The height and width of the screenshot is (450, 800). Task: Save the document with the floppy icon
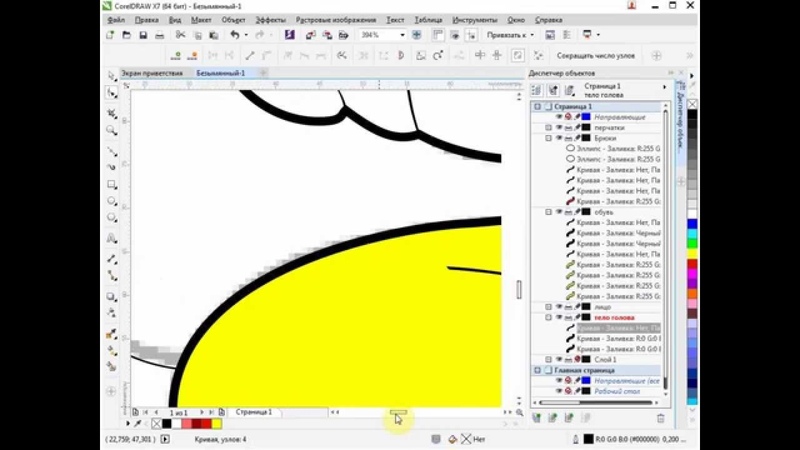(x=143, y=35)
